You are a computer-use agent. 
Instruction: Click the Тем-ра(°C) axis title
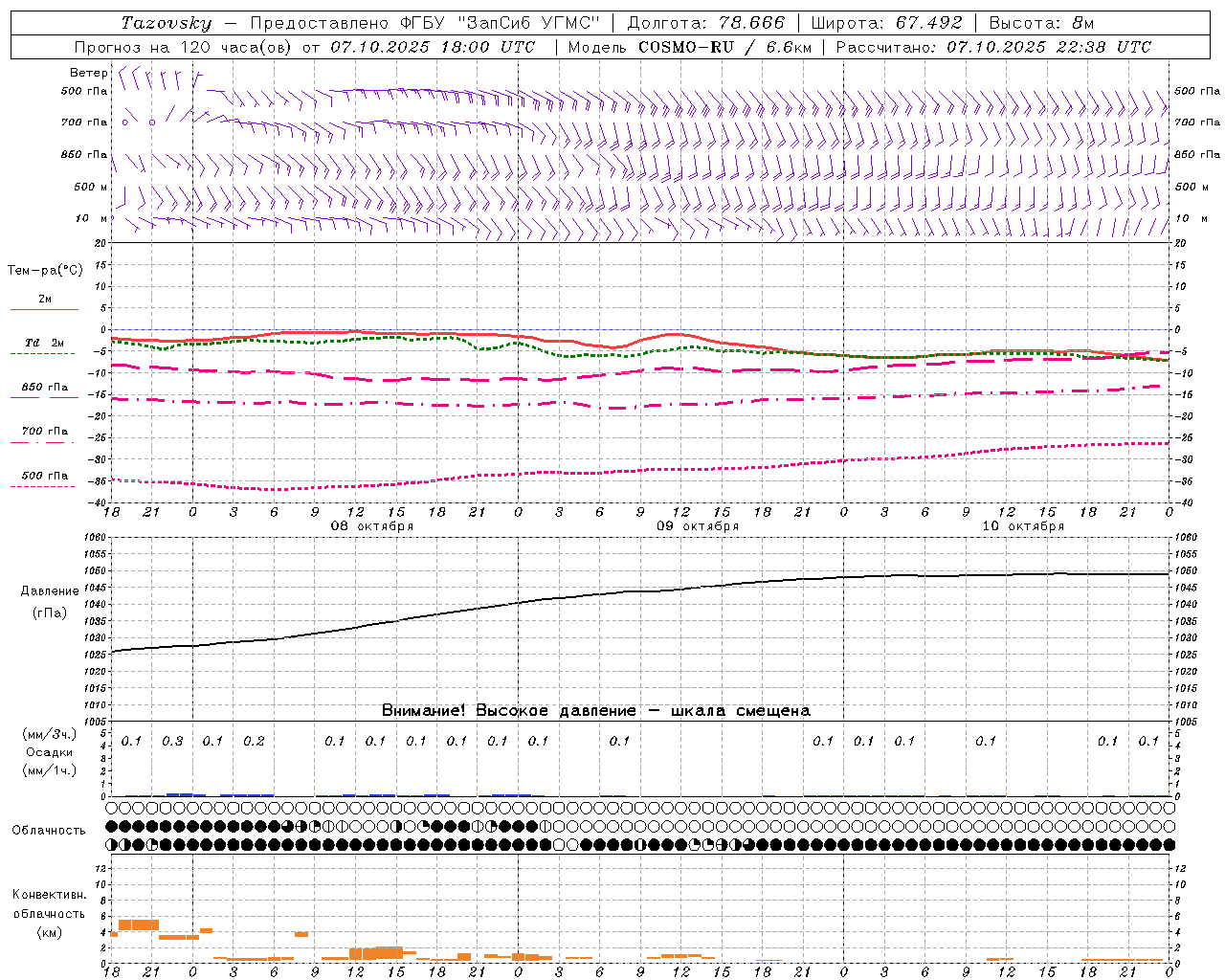[x=45, y=271]
